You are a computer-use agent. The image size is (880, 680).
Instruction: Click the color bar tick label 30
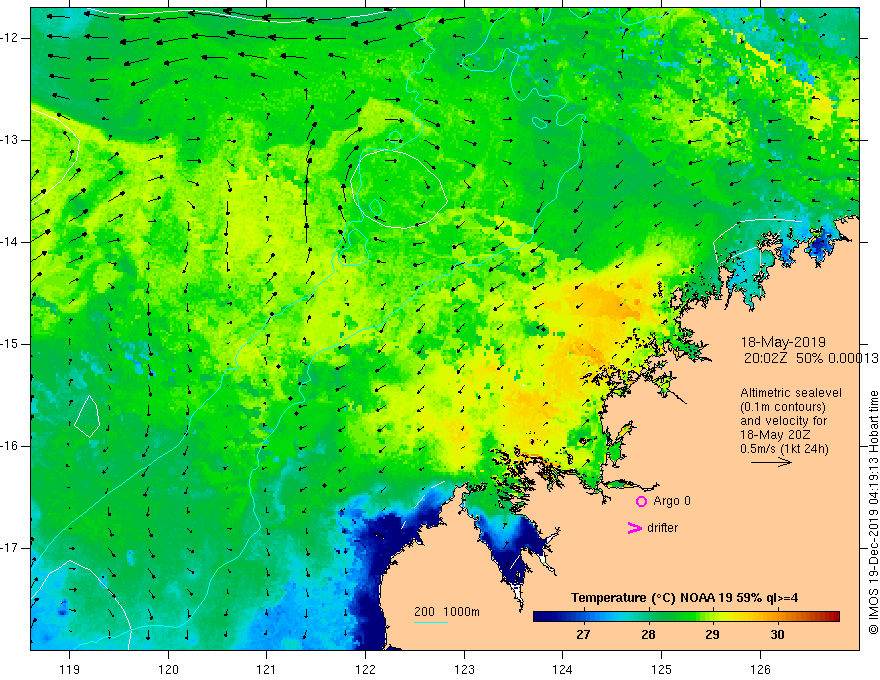click(777, 635)
